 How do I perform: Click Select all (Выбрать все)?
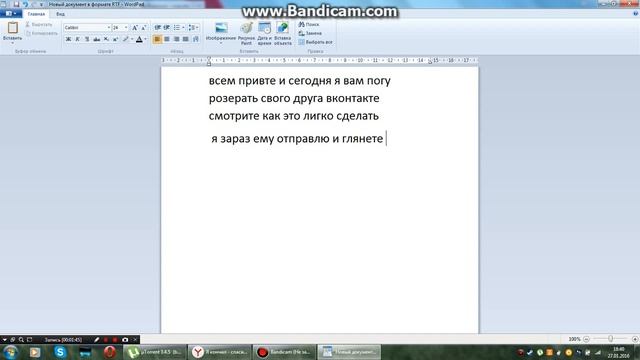click(x=316, y=42)
